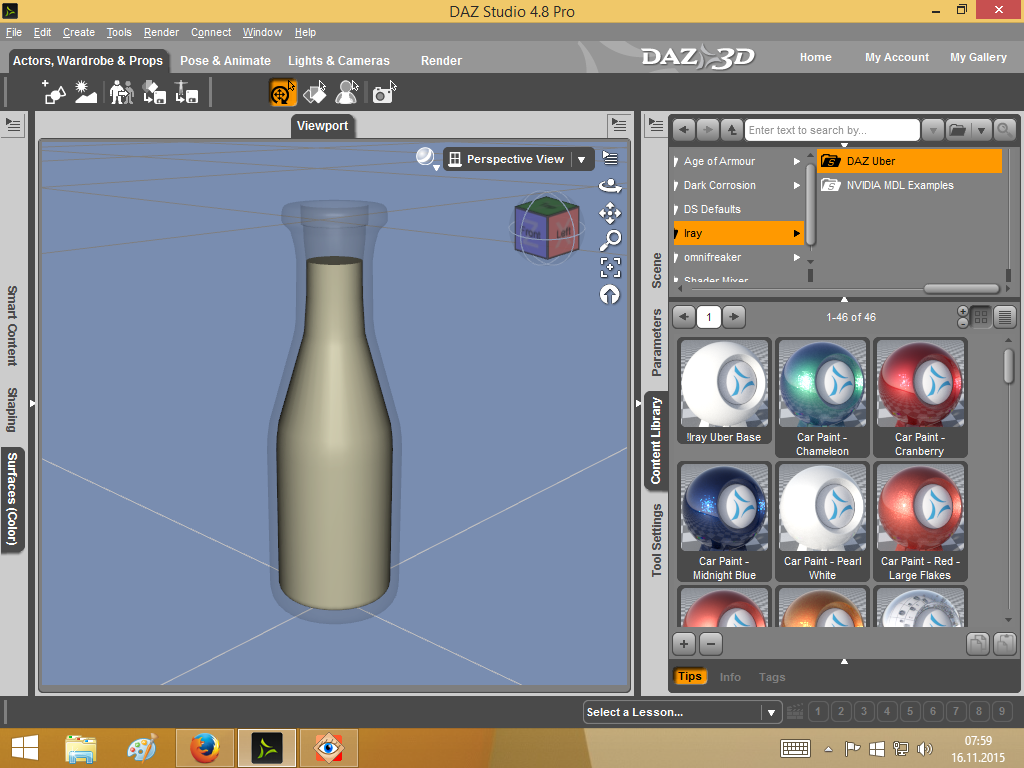The image size is (1024, 768).
Task: Click the plus button below thumbnails
Action: pos(684,644)
